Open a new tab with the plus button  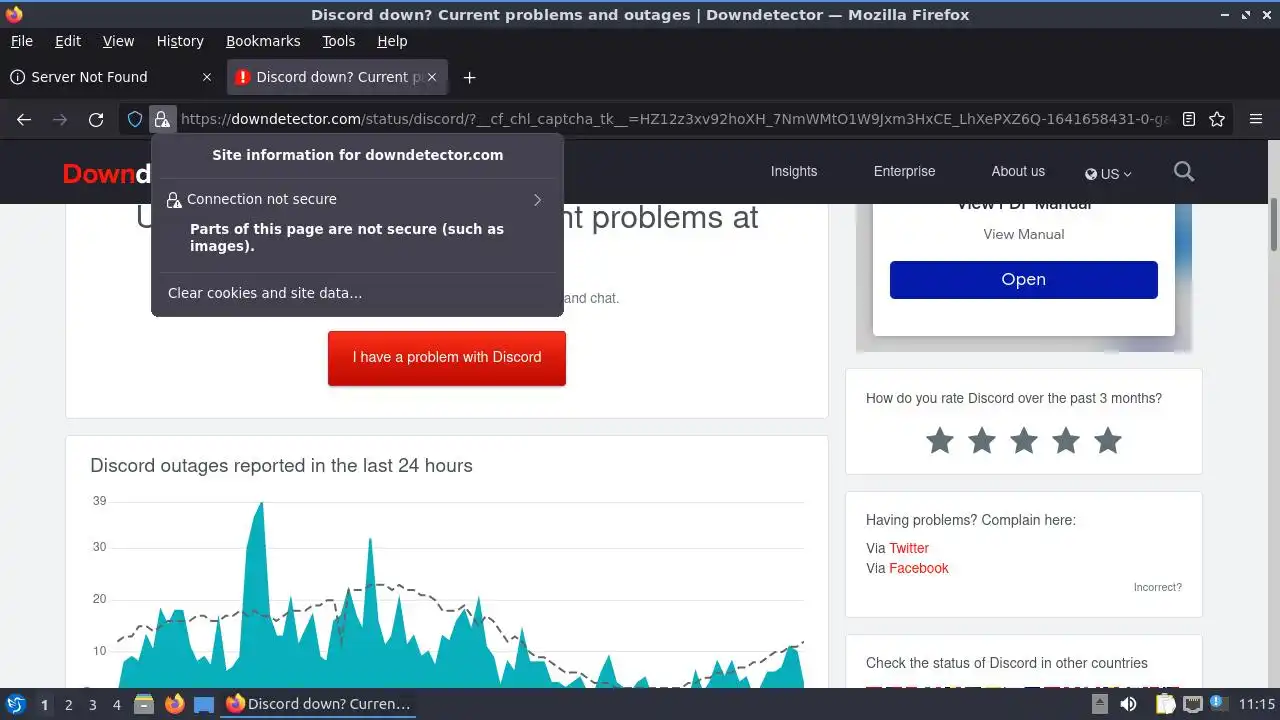click(469, 77)
